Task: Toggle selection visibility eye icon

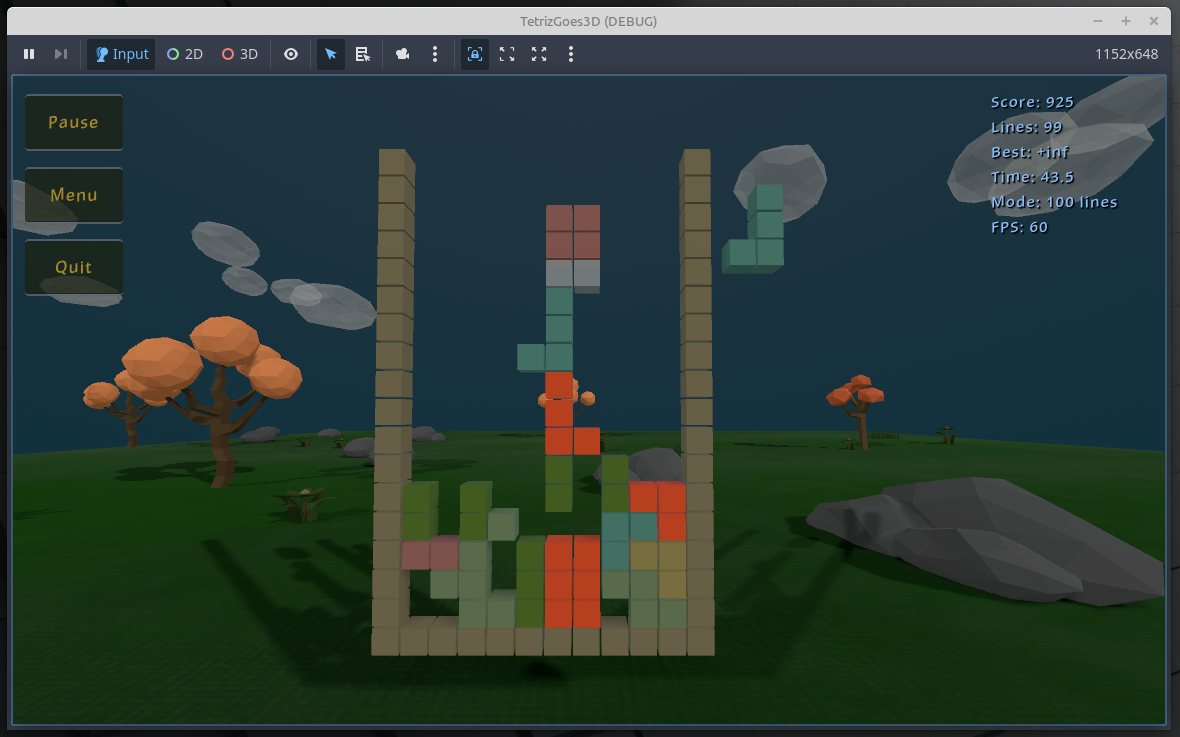Action: 290,54
